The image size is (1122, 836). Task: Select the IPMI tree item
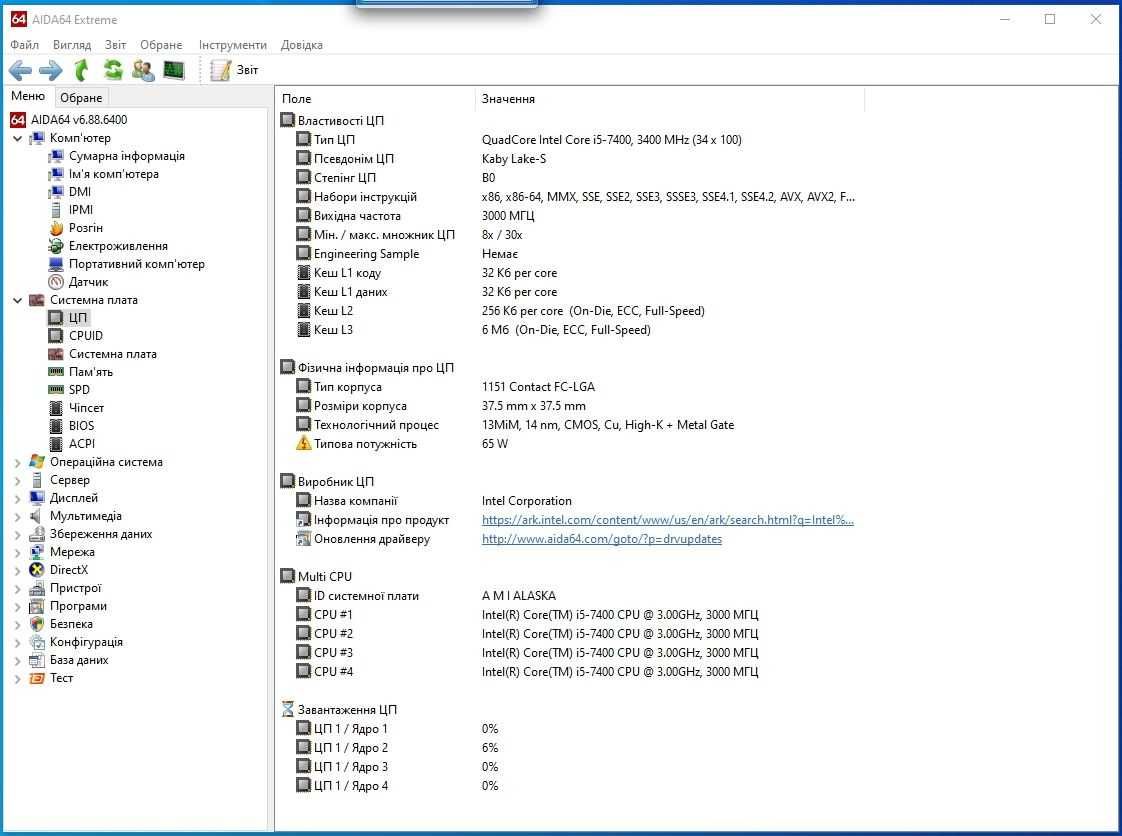point(71,210)
